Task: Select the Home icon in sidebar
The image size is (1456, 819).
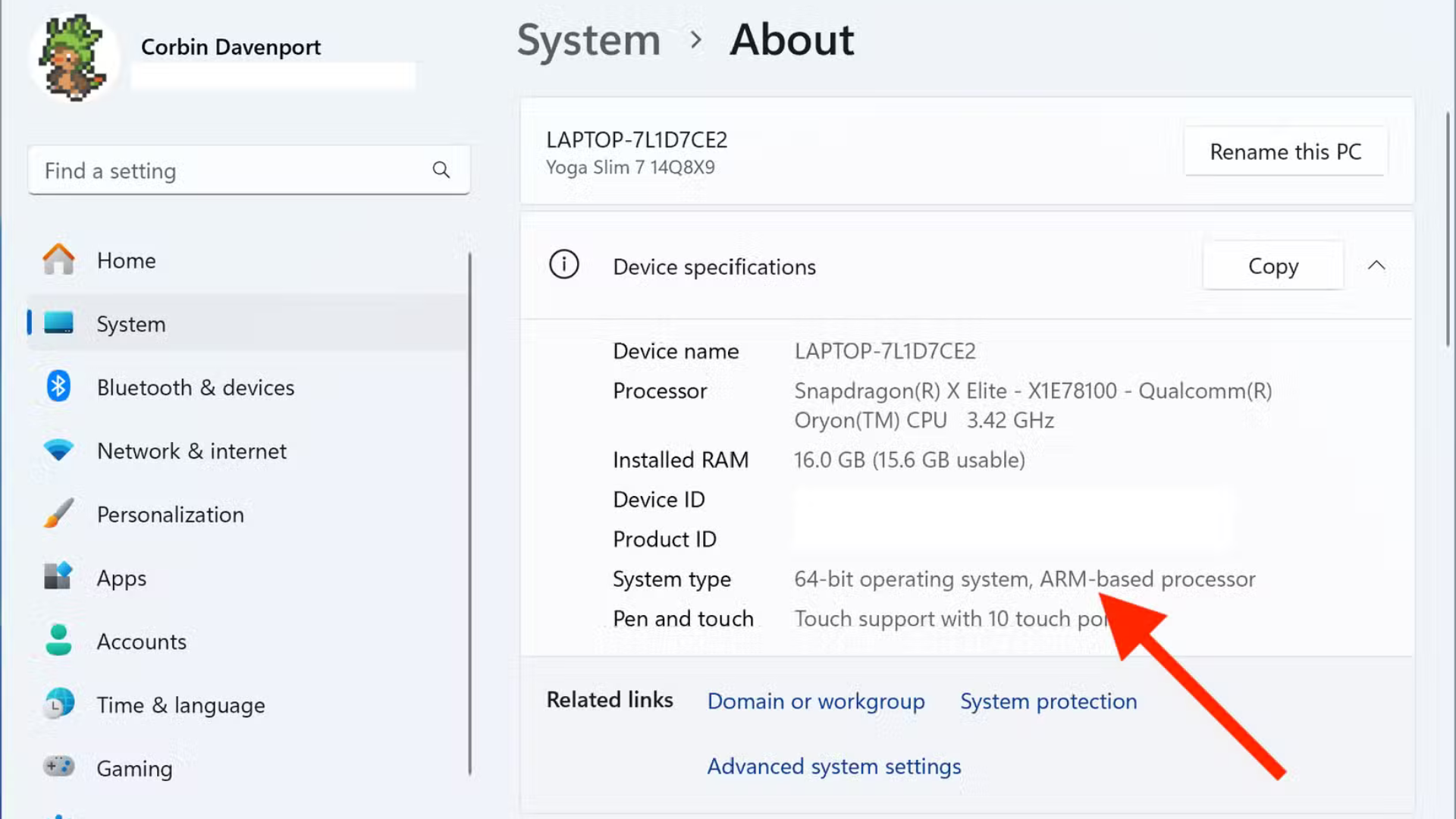Action: [x=58, y=260]
